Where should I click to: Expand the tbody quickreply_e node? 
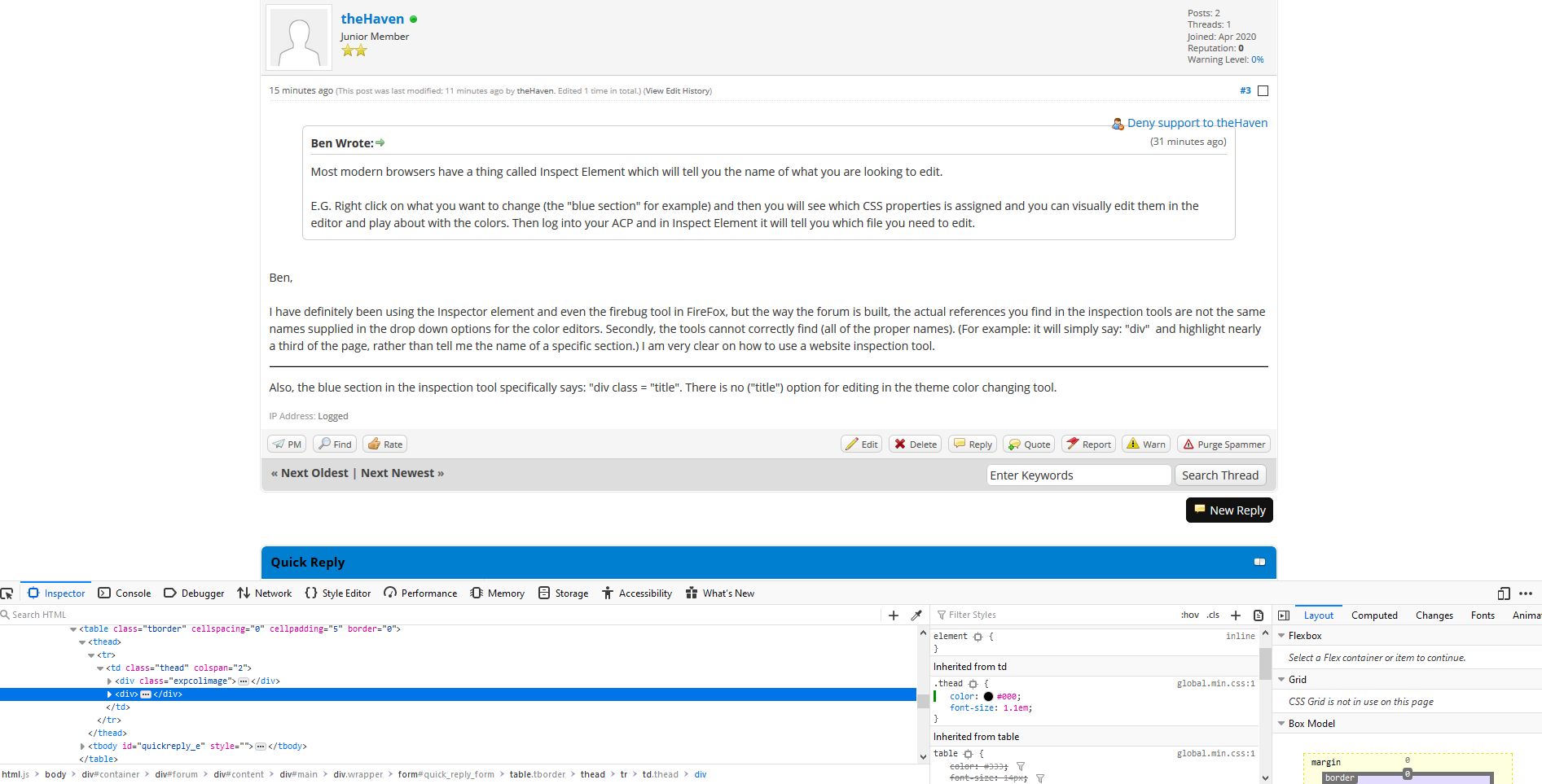click(x=82, y=747)
